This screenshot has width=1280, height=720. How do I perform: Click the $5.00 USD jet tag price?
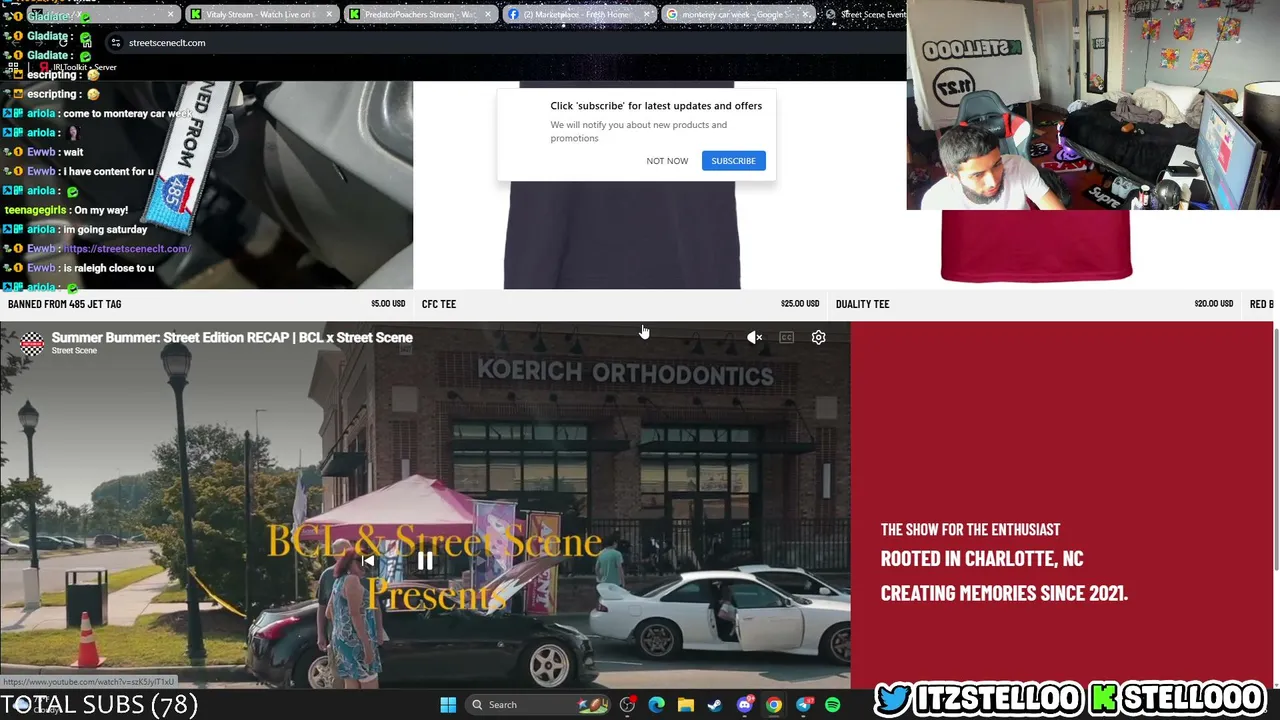388,304
